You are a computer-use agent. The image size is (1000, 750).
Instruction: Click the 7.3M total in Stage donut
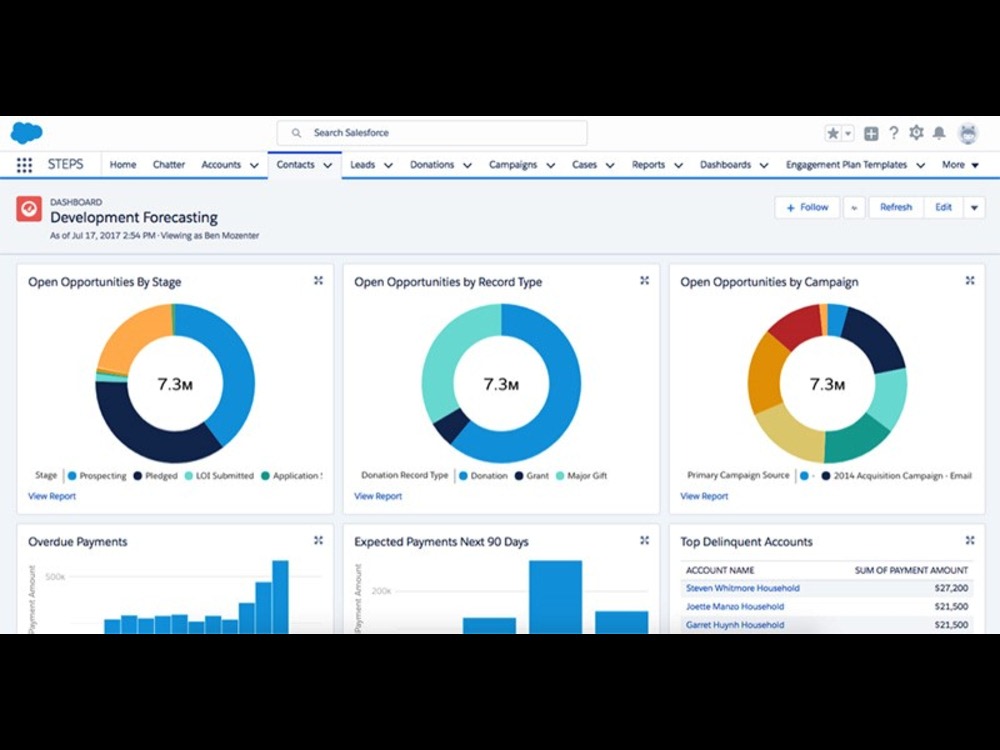point(175,384)
